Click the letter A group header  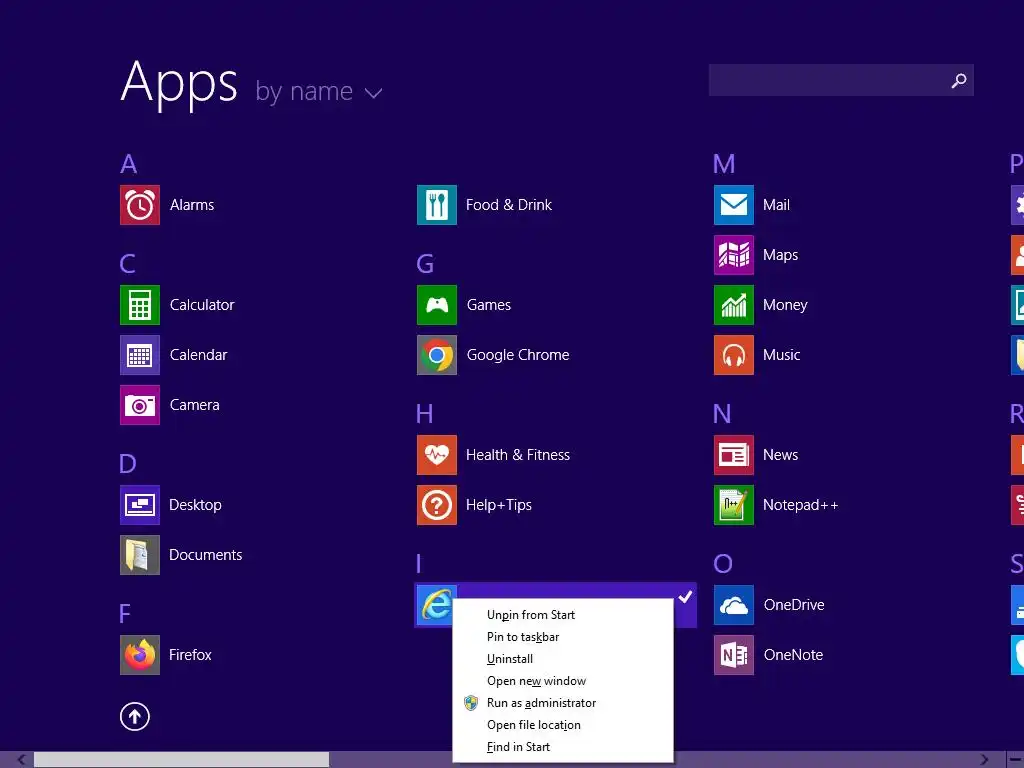129,164
